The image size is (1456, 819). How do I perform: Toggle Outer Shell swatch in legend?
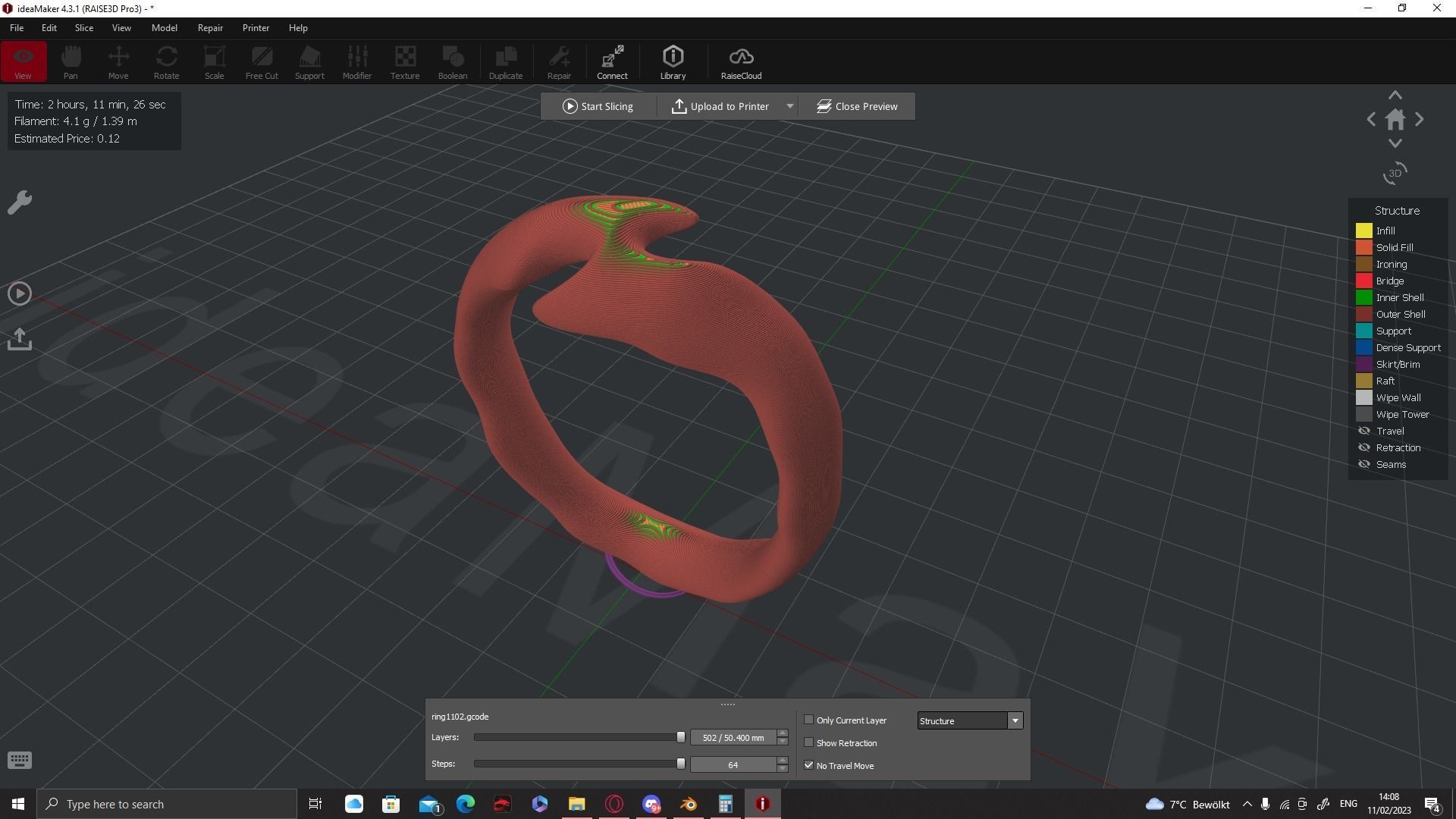click(1364, 314)
